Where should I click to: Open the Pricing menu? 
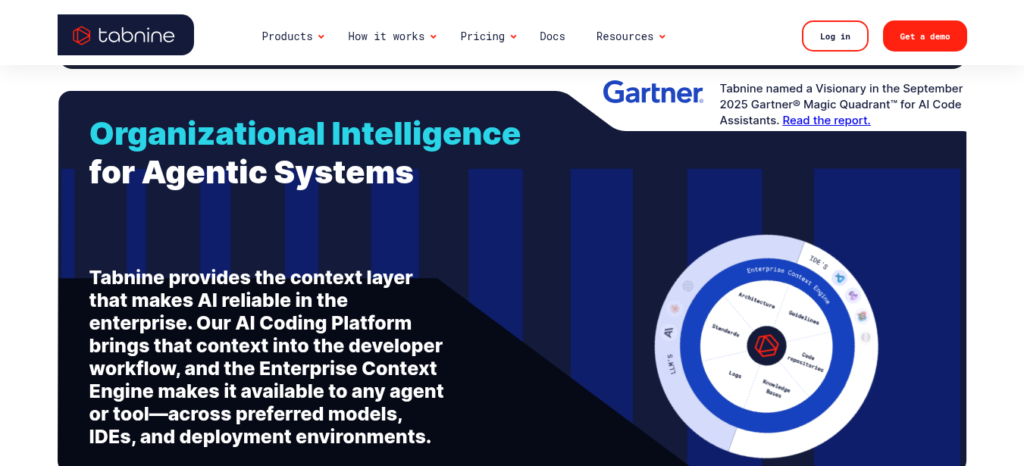coord(483,37)
